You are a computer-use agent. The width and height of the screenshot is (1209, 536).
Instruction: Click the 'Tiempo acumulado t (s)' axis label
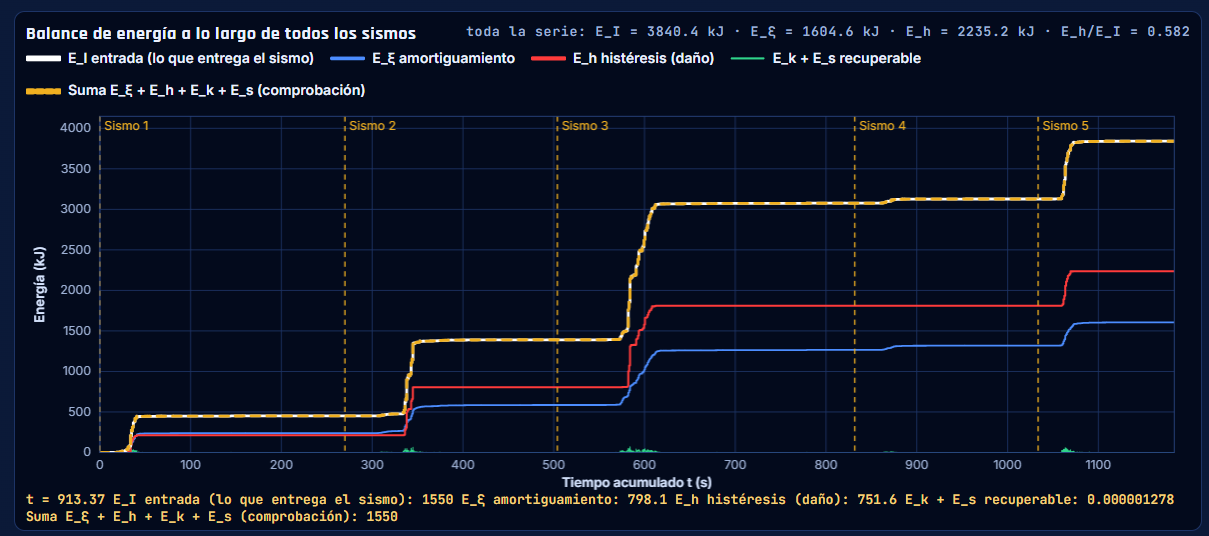pos(636,482)
